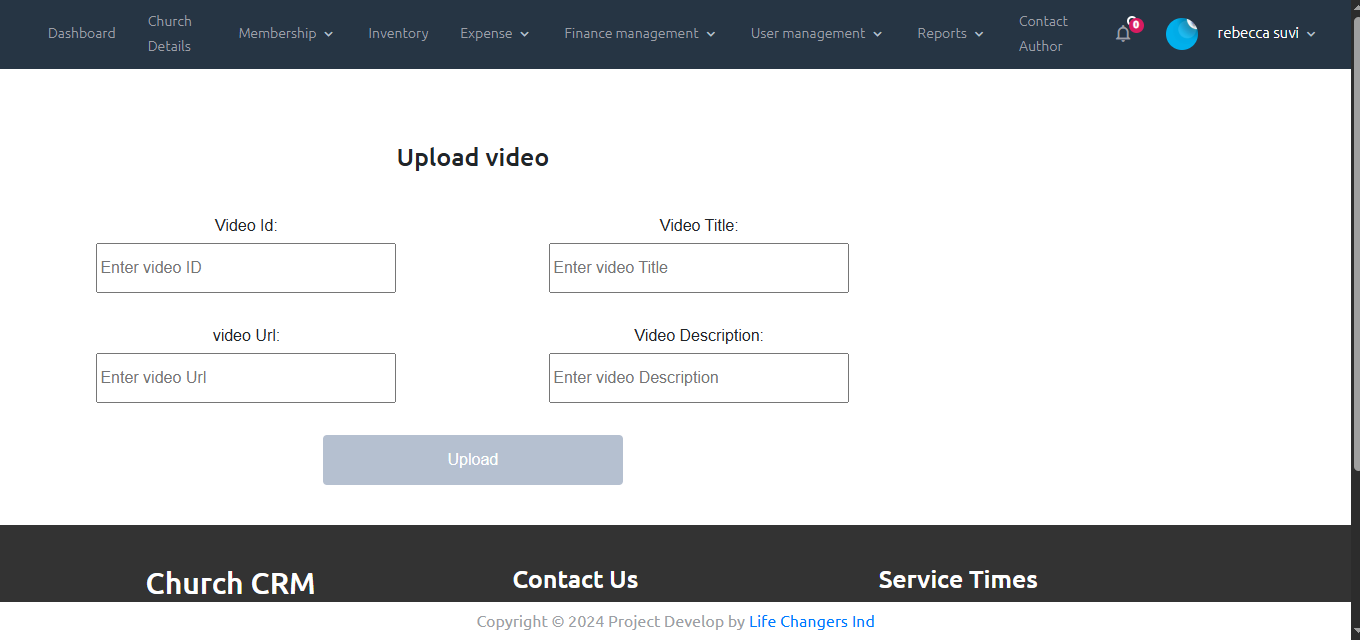
Task: Open the Church Details page
Action: (169, 33)
